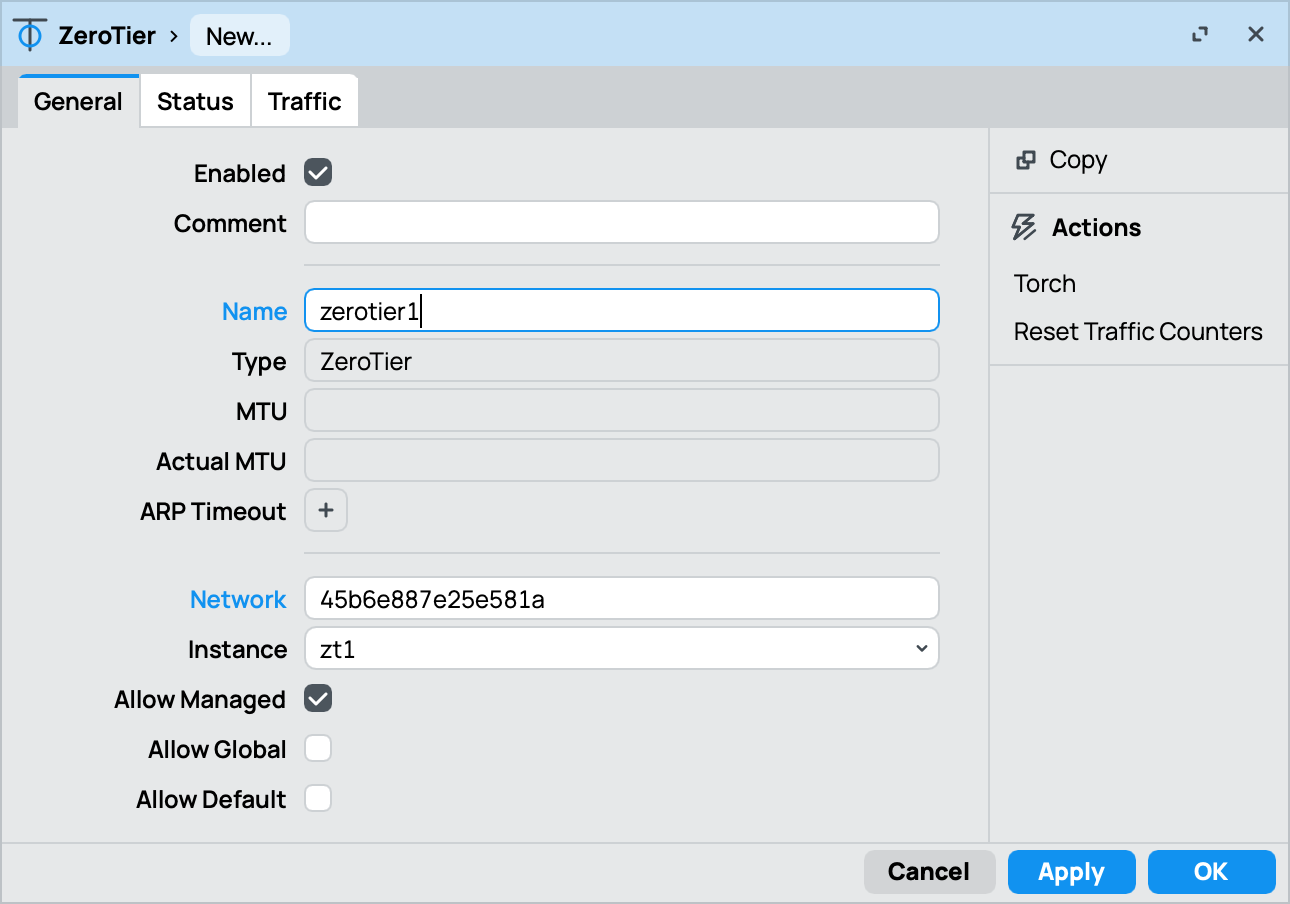Click Reset Traffic Counters action

pyautogui.click(x=1138, y=331)
